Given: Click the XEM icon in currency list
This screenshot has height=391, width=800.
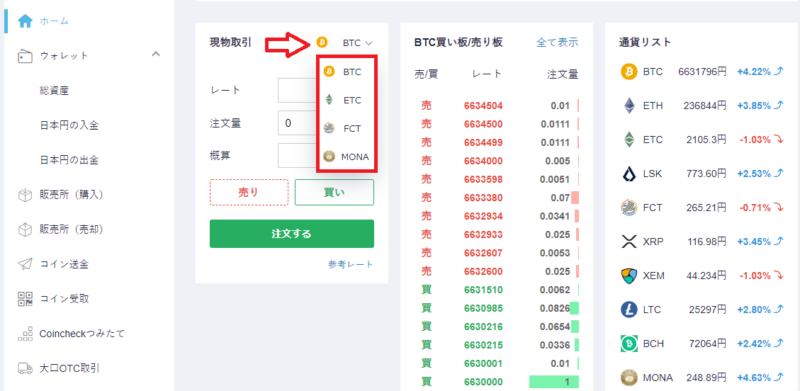Looking at the screenshot, I should (629, 276).
